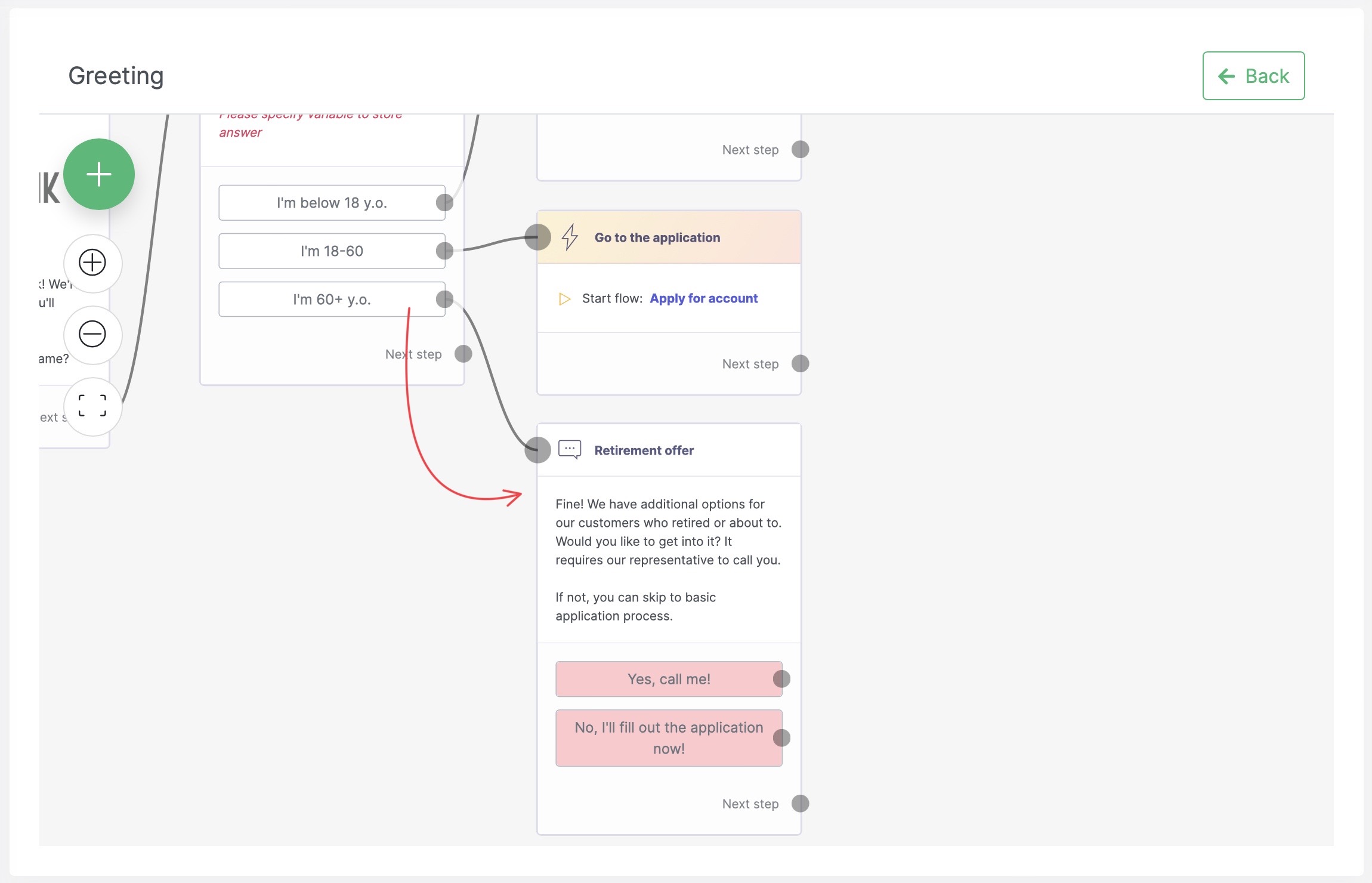Fit flow to screen with fullscreen icon

(x=92, y=406)
